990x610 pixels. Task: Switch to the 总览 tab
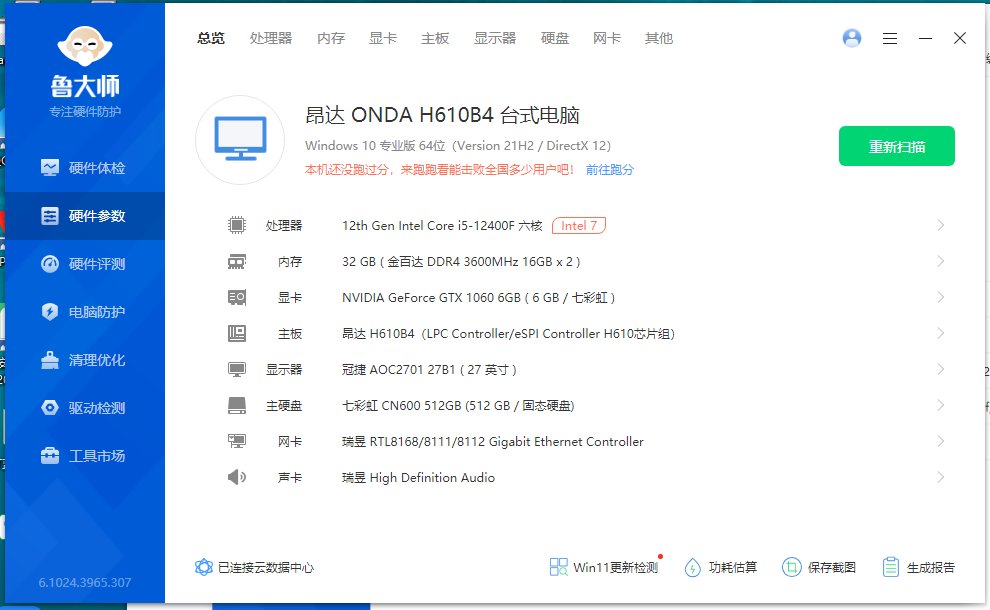(211, 39)
